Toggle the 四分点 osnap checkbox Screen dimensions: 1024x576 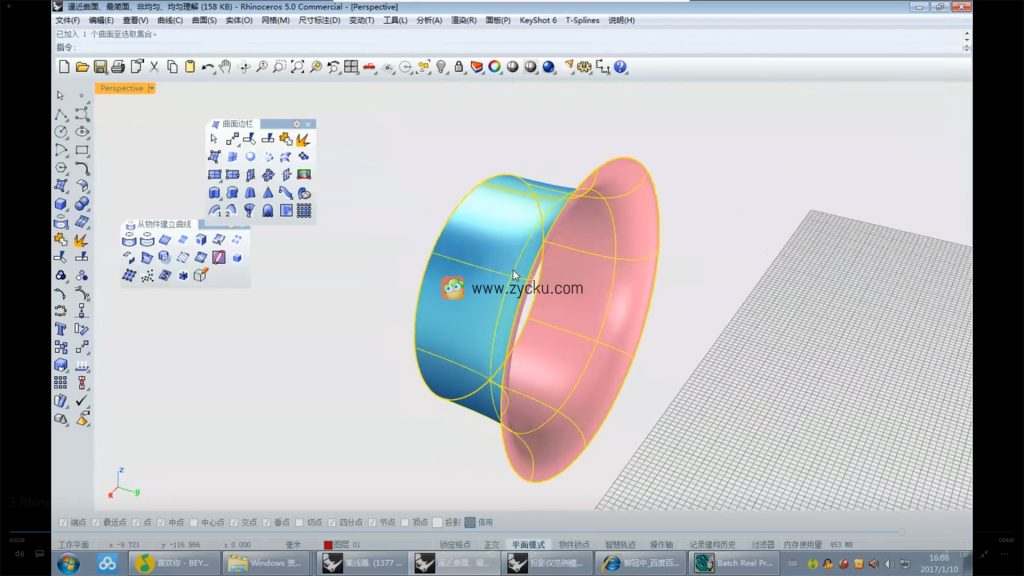click(332, 522)
